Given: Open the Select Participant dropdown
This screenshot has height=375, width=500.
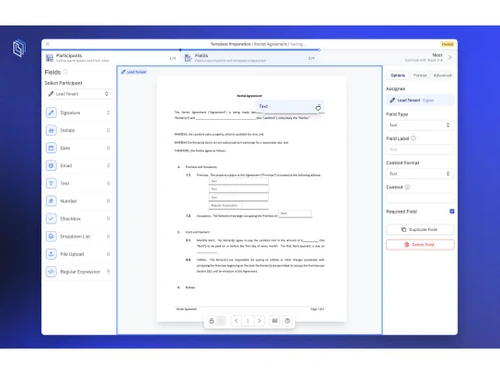Looking at the screenshot, I should (79, 94).
